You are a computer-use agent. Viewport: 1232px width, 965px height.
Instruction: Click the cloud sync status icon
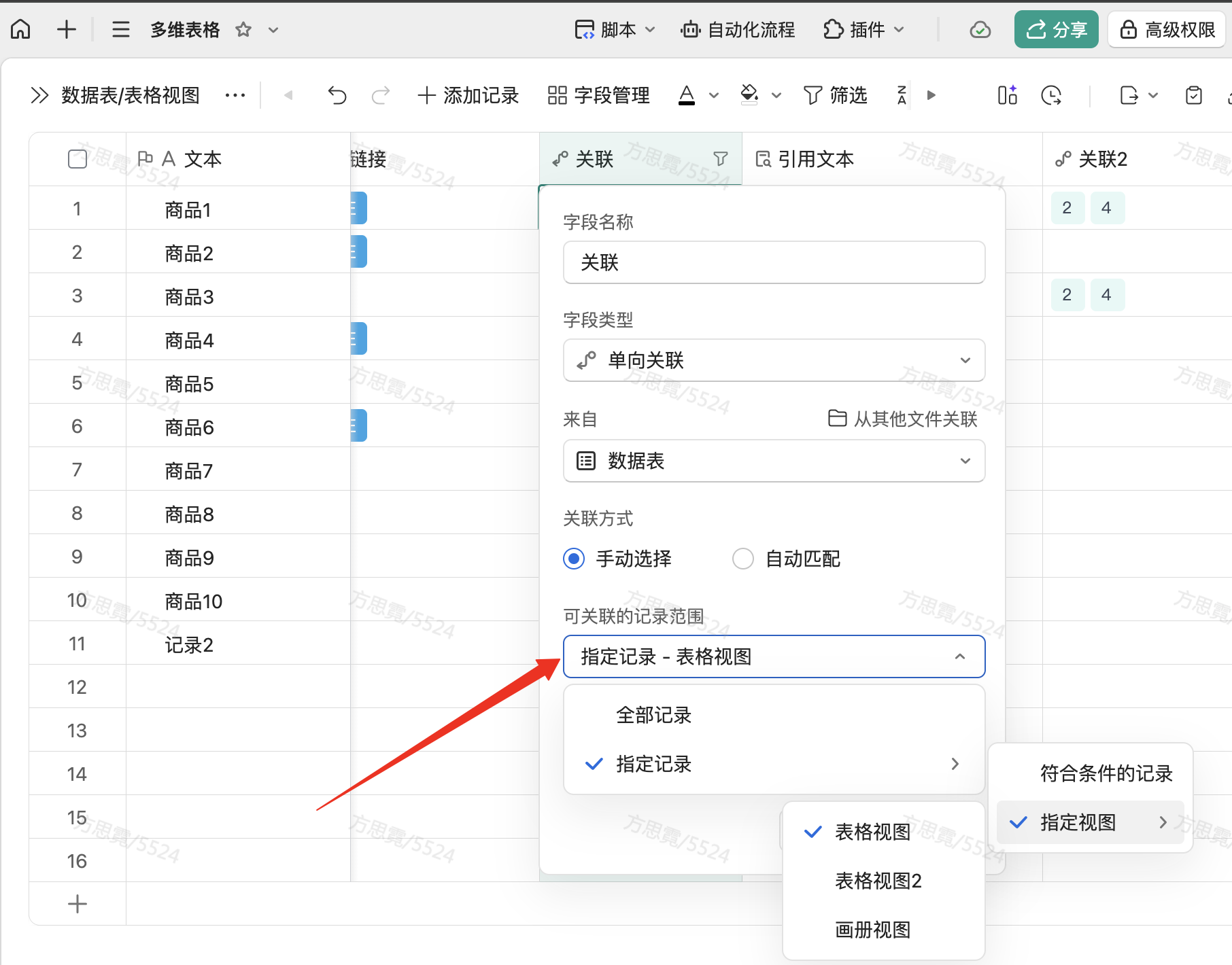pos(980,30)
